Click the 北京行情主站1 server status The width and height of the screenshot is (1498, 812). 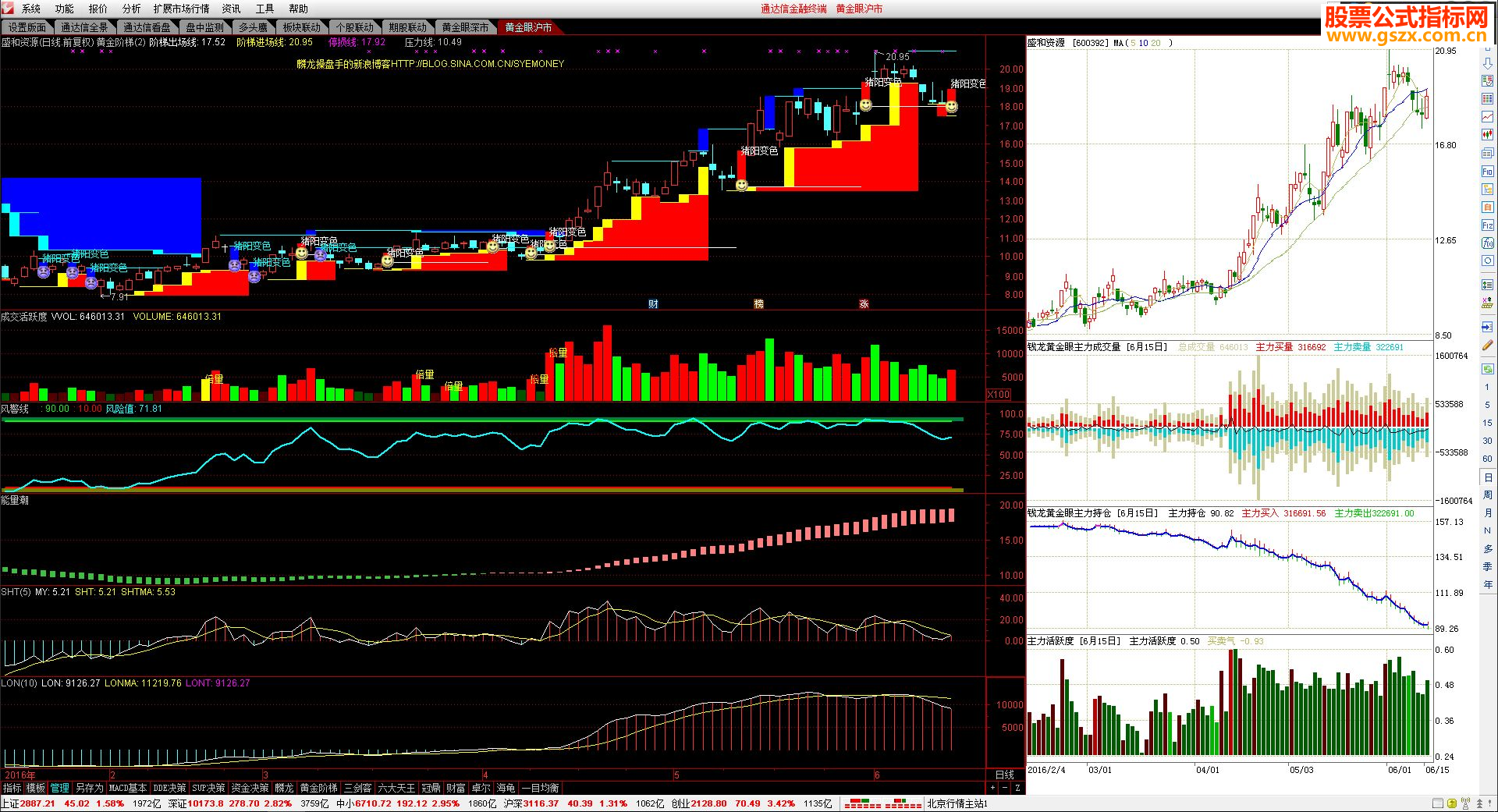click(957, 803)
